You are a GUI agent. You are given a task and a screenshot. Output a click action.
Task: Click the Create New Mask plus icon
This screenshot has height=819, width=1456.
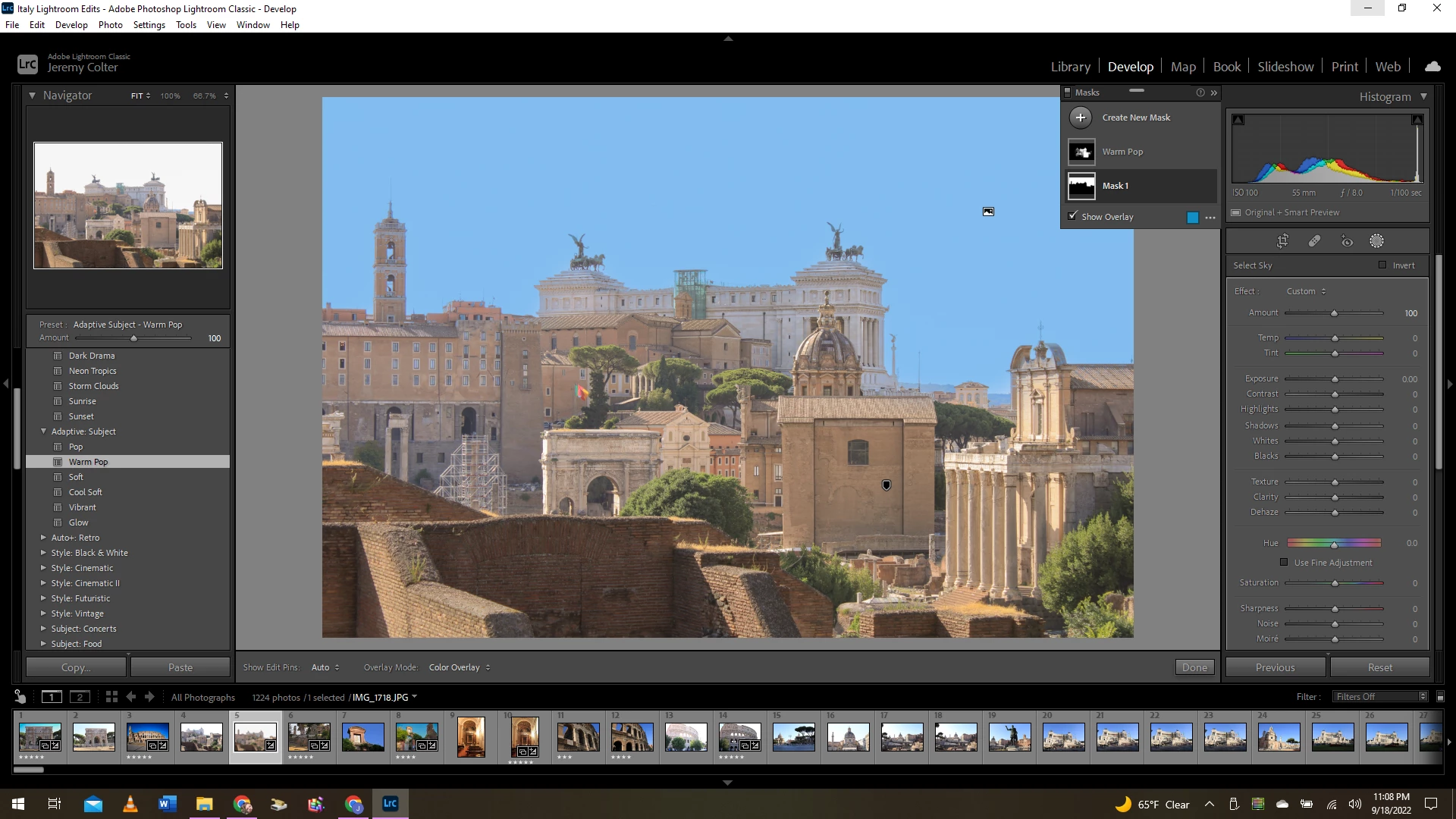point(1081,118)
